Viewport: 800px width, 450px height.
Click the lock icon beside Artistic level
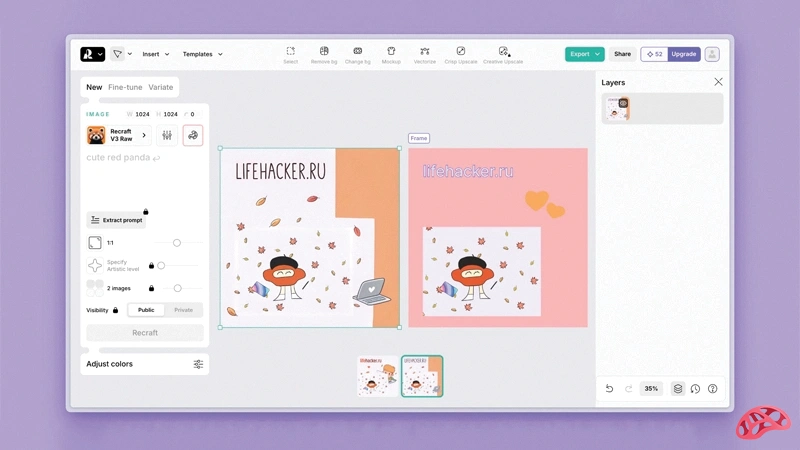tap(151, 265)
